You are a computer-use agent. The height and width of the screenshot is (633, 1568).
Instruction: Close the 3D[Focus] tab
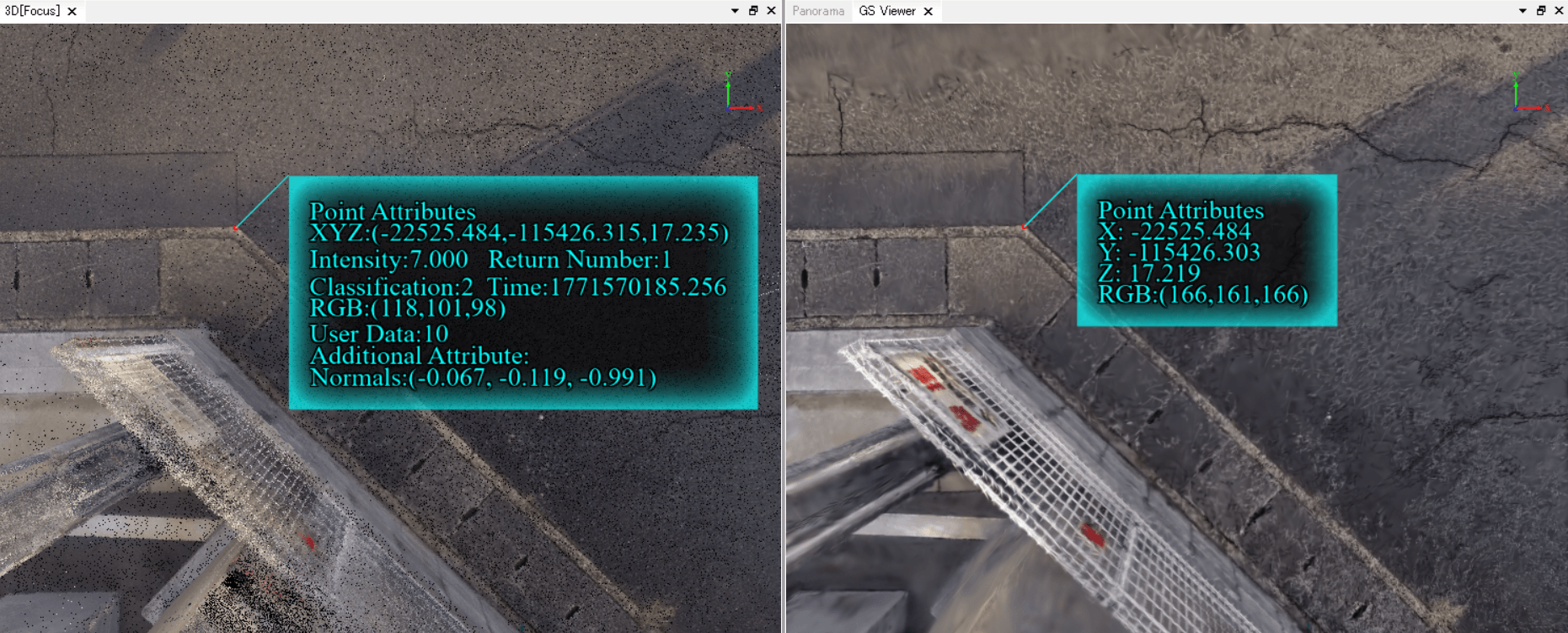(72, 11)
